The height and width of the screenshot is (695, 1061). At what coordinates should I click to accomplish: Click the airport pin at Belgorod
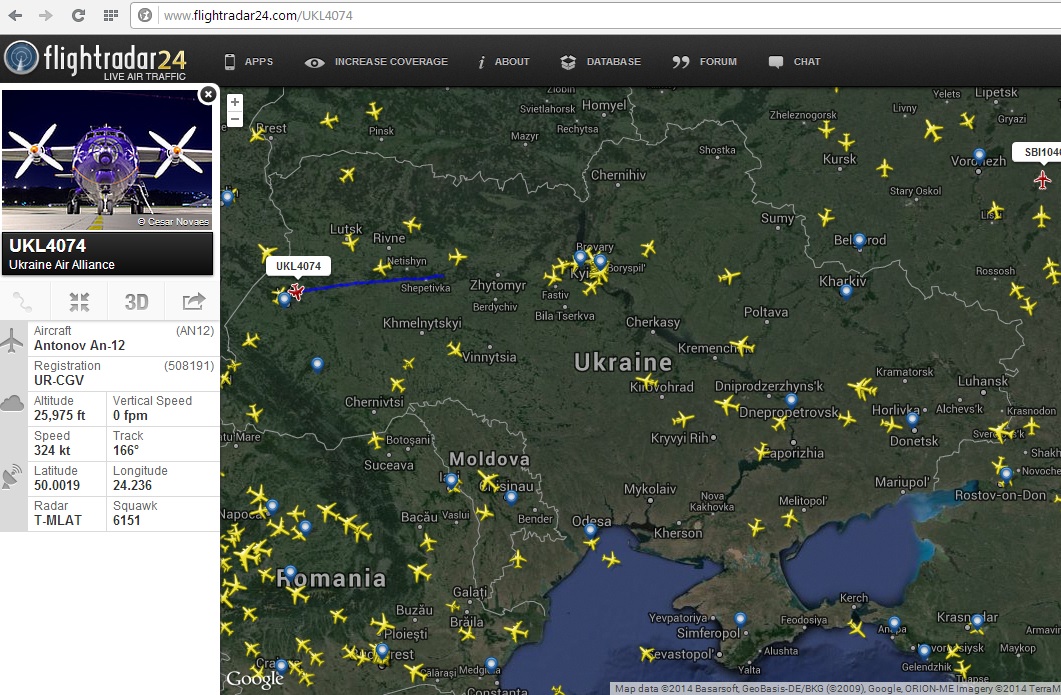pyautogui.click(x=859, y=240)
